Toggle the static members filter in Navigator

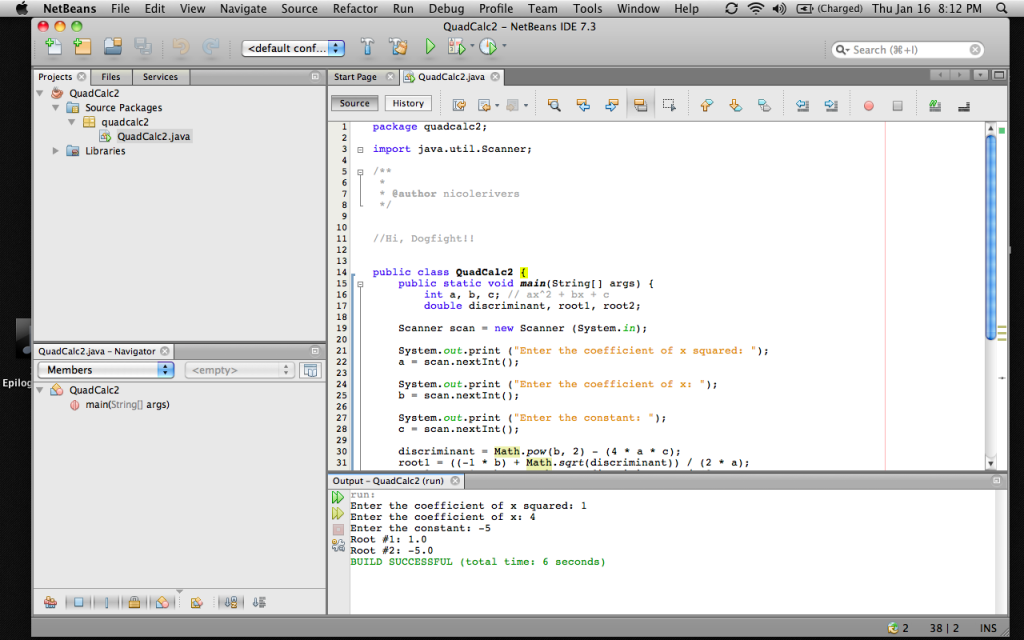[105, 602]
